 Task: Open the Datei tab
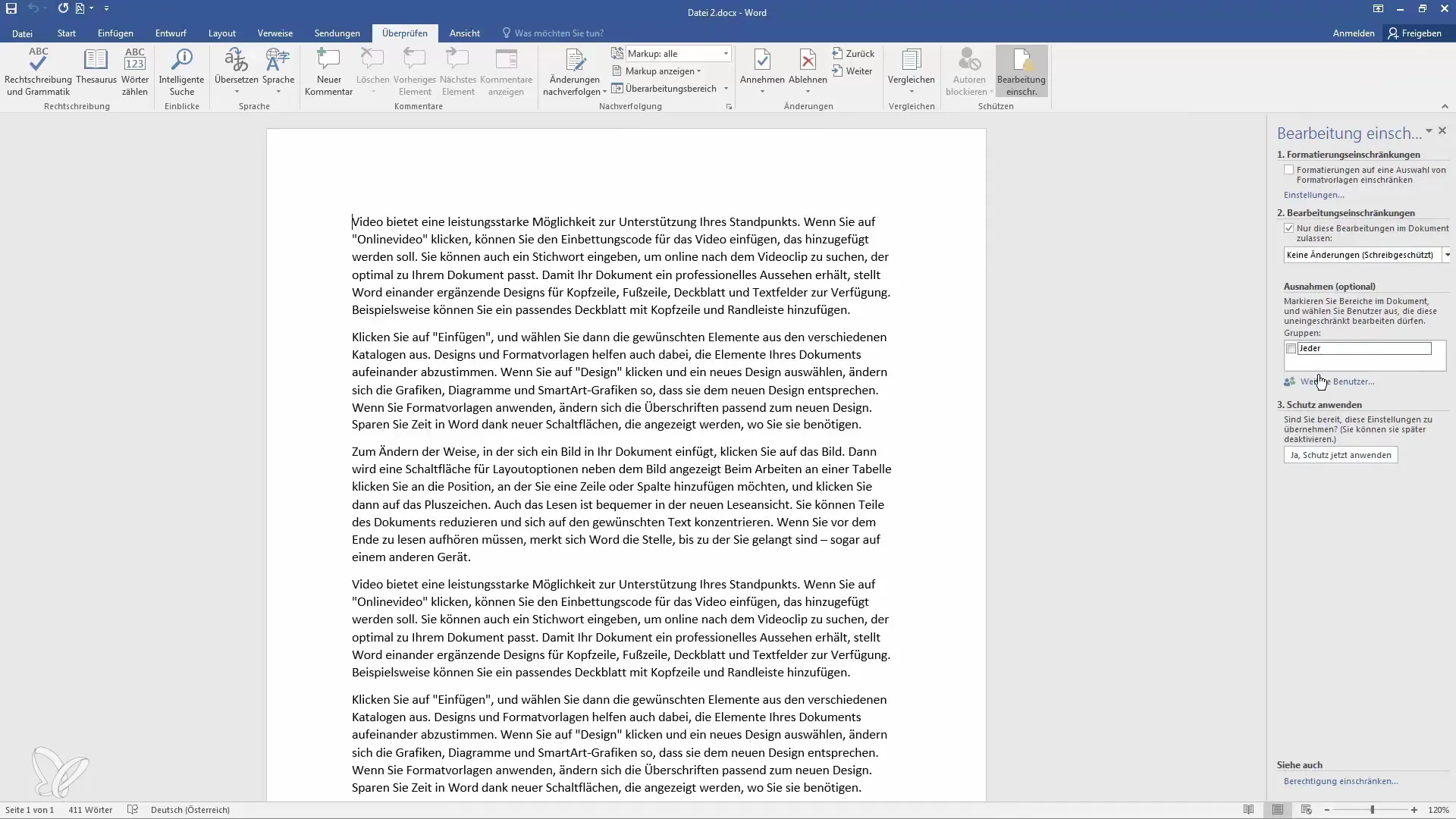click(22, 33)
